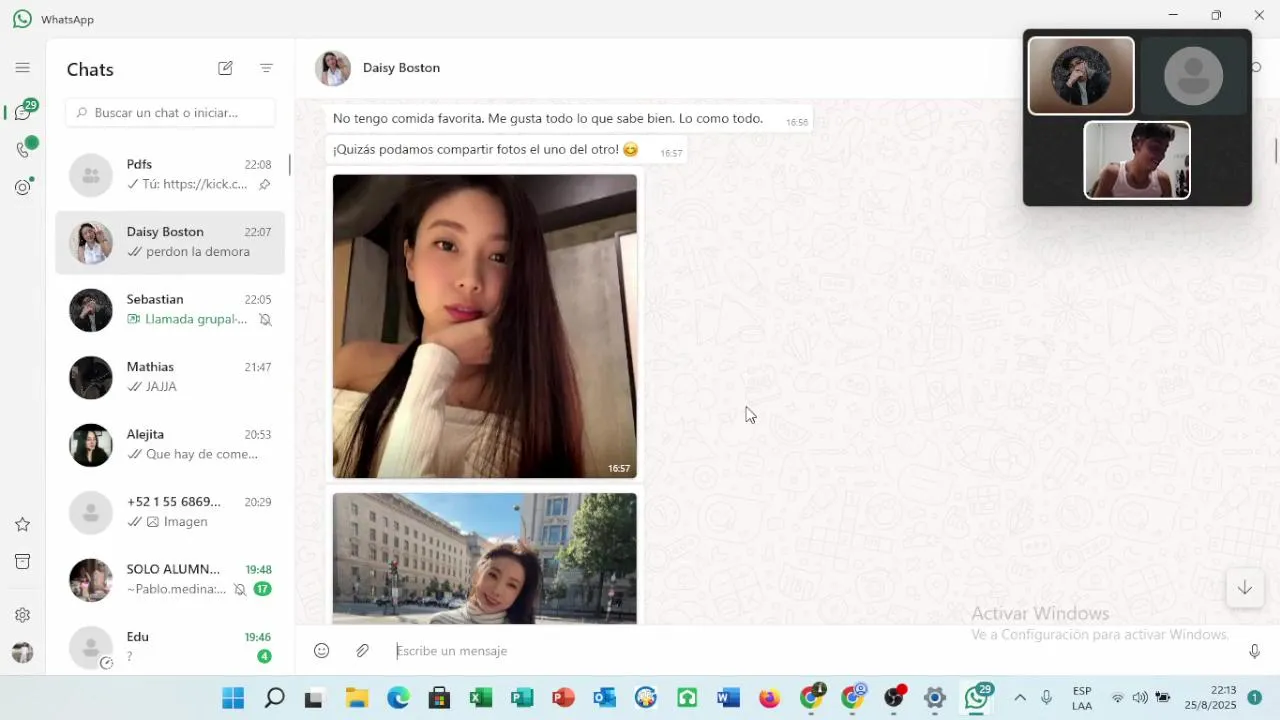
Task: Open starred messages in sidebar
Action: 22,524
